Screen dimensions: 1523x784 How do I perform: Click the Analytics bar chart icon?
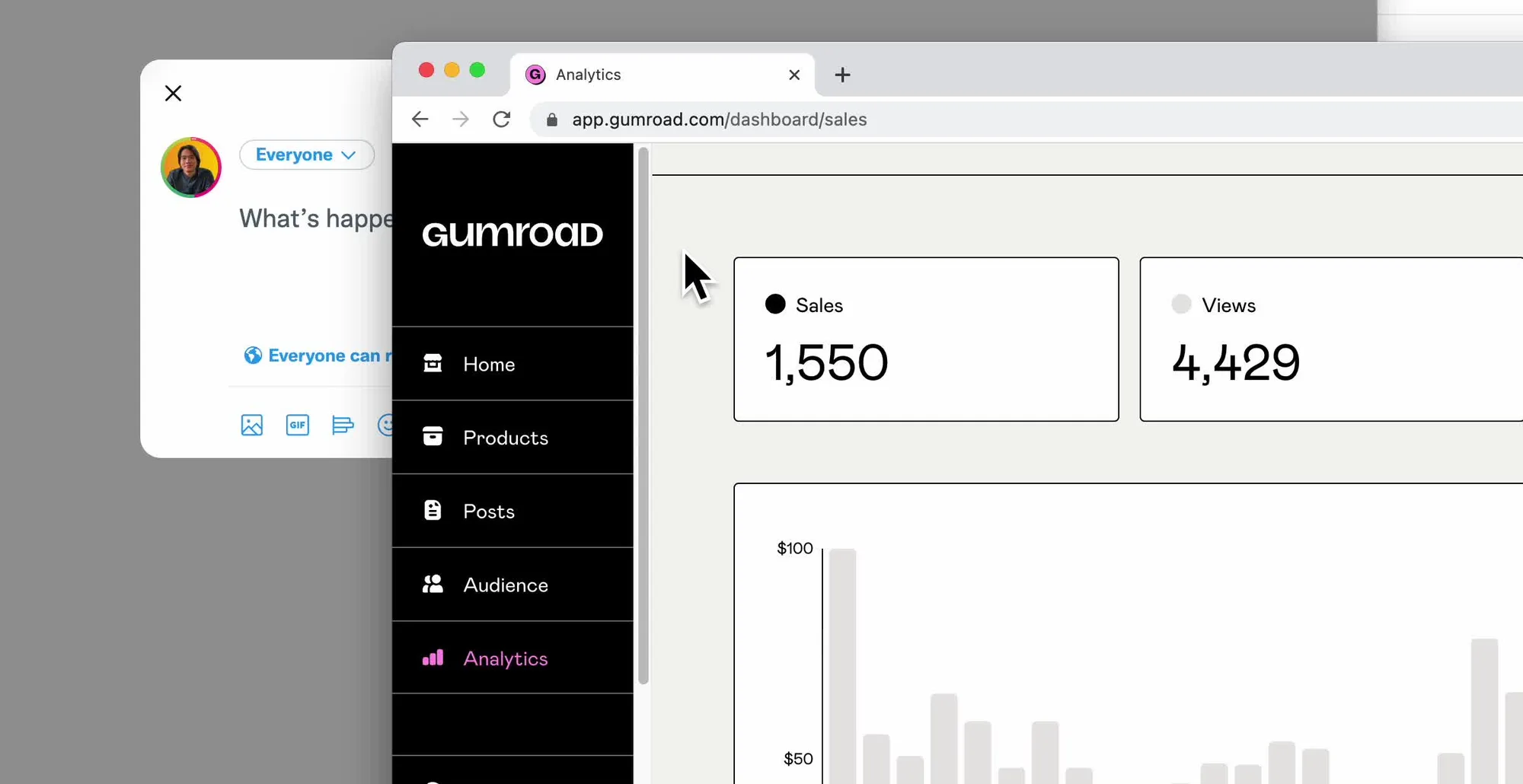(433, 658)
